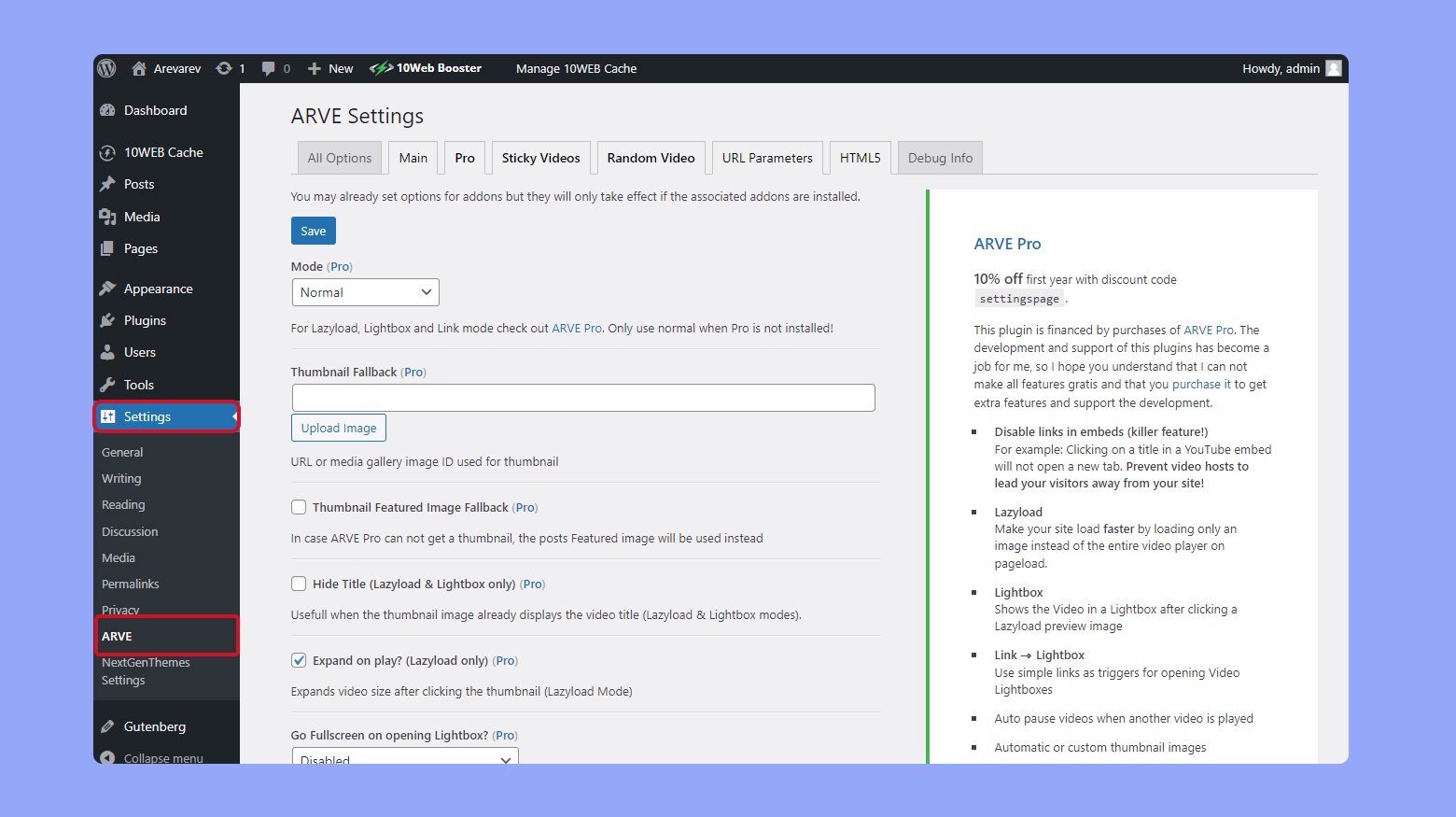Click the Save button
Viewport: 1456px width, 817px height.
(313, 231)
